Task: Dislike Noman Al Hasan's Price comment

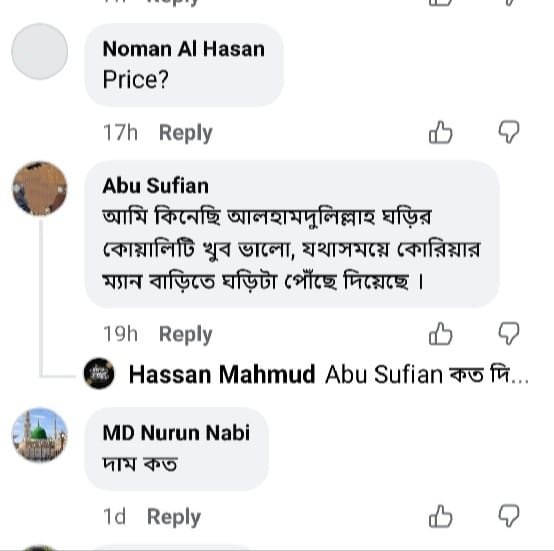Action: point(509,132)
